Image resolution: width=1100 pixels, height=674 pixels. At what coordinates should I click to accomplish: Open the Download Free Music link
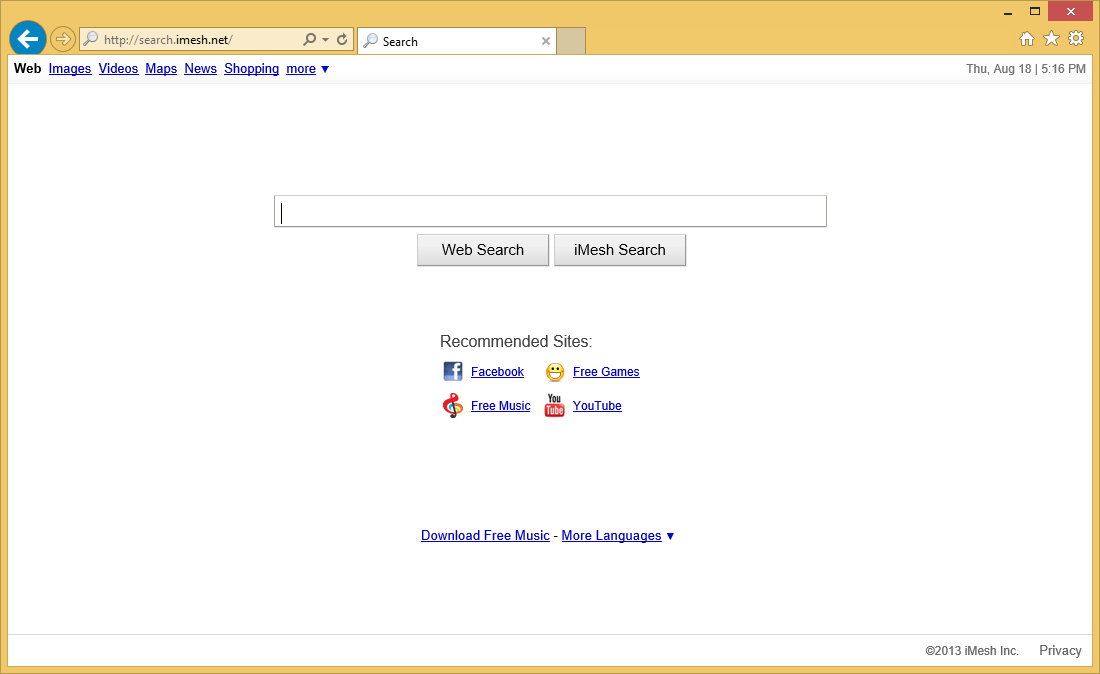point(485,535)
